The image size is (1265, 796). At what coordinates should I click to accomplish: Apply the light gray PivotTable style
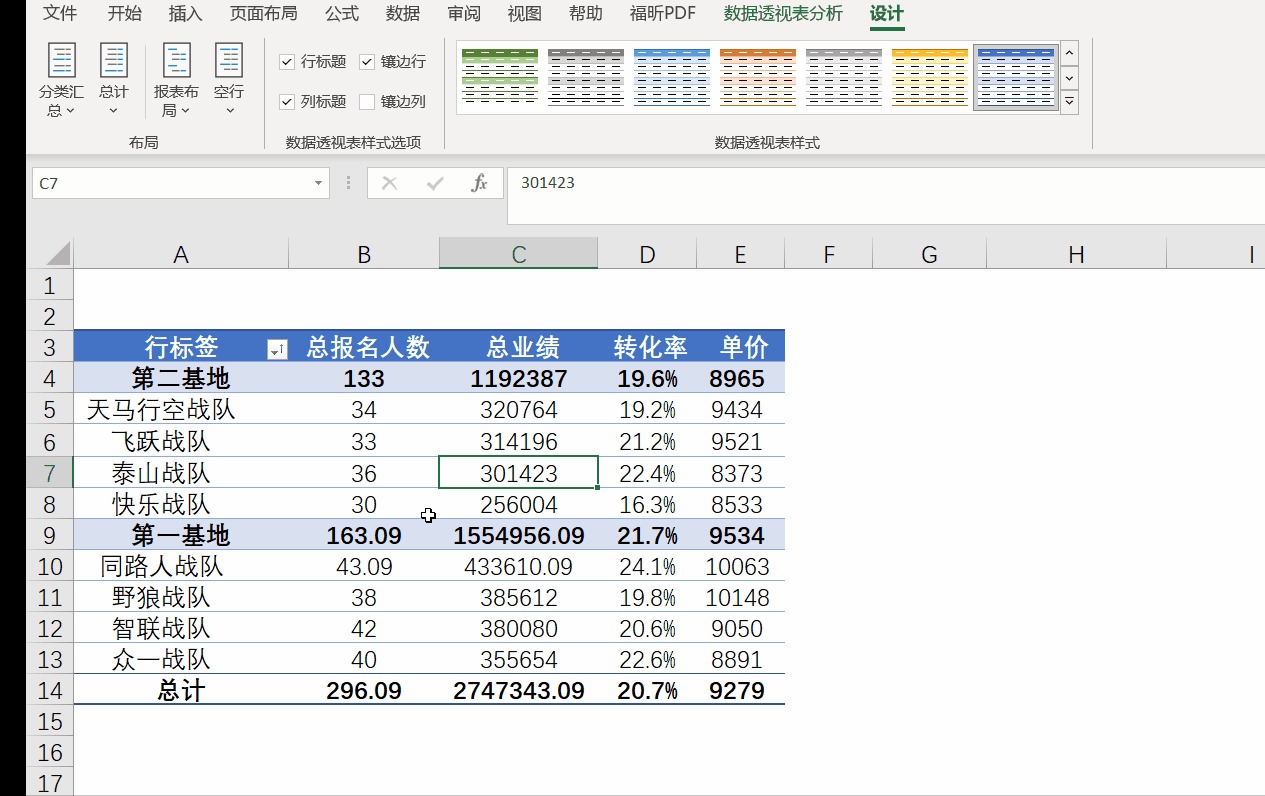[x=844, y=77]
